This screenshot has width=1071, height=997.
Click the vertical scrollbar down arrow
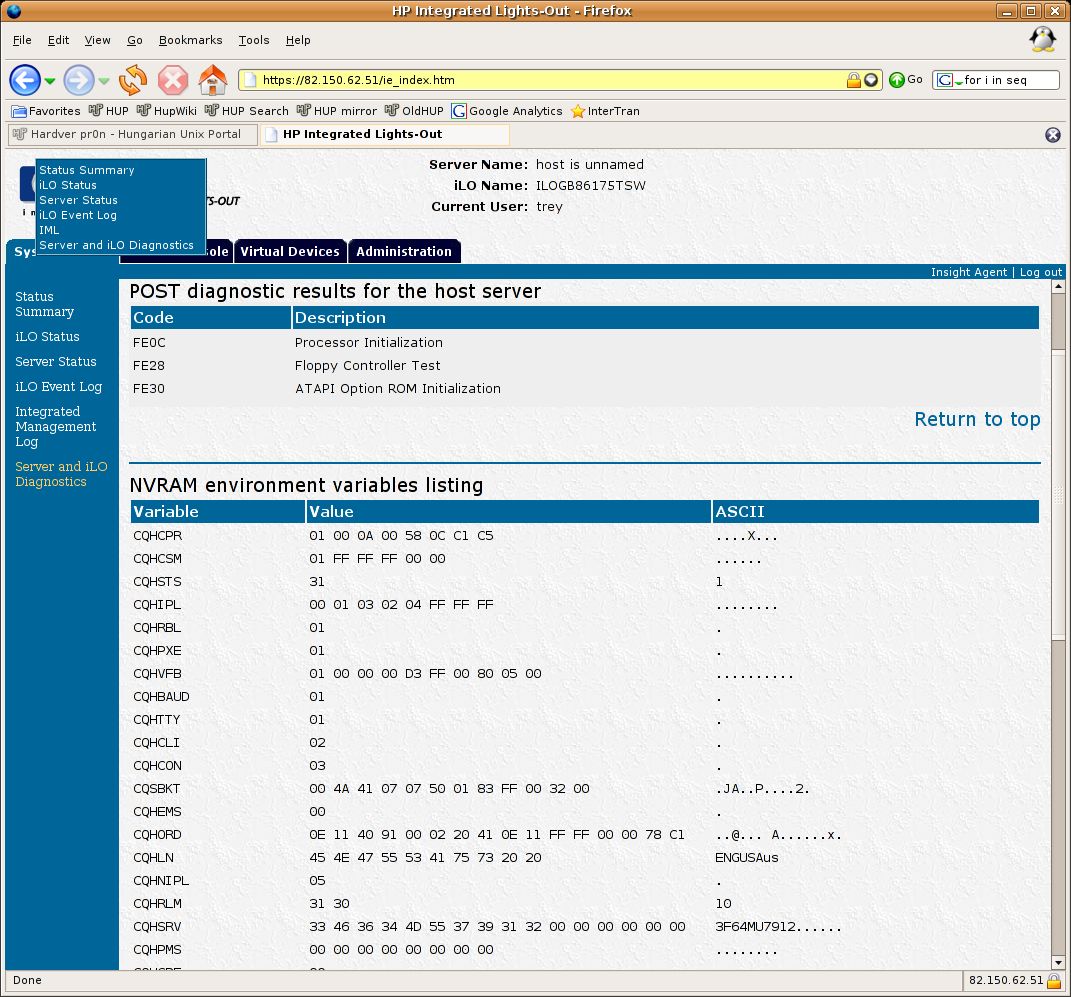click(x=1058, y=962)
